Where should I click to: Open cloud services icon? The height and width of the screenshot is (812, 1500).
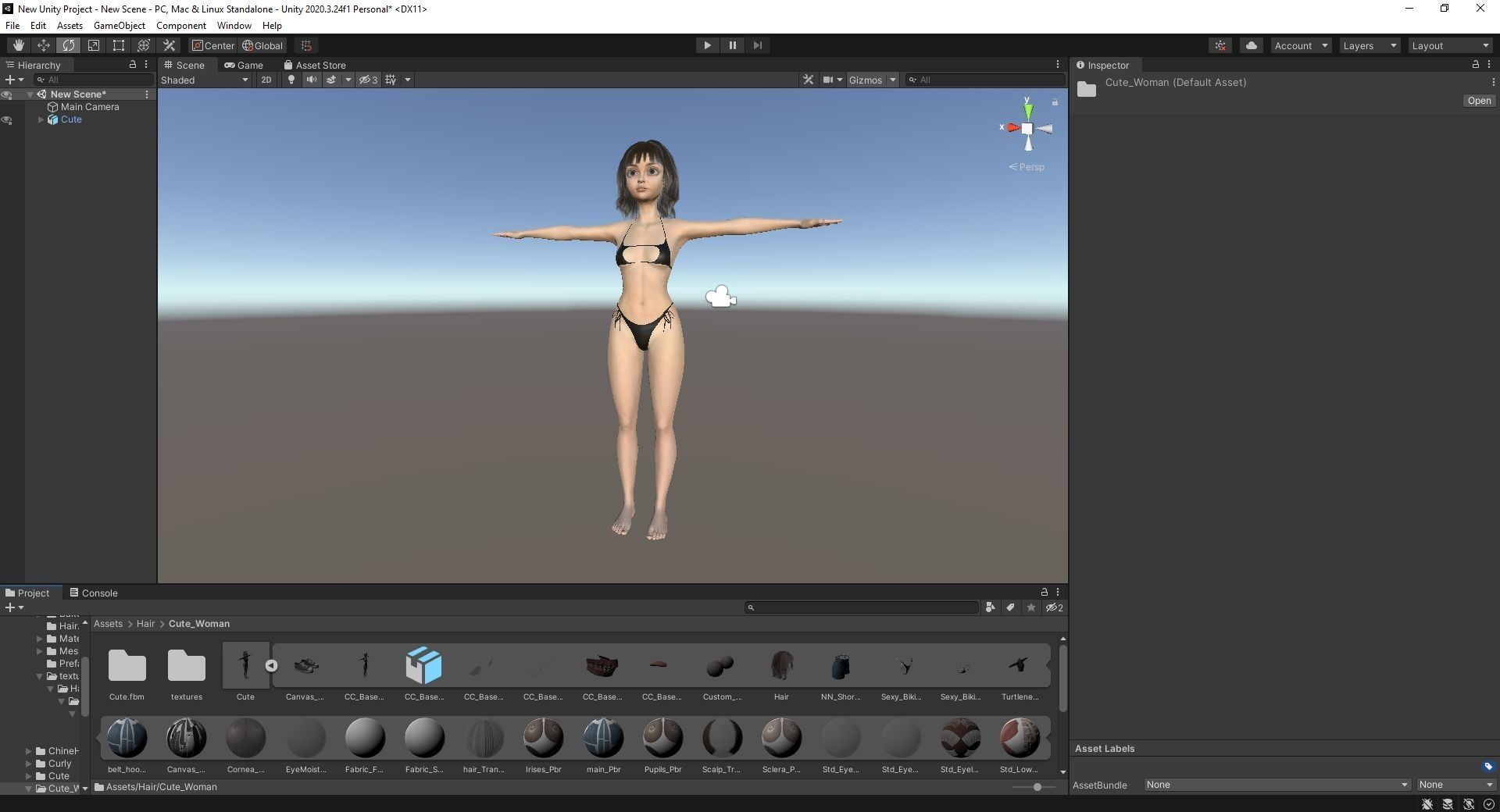tap(1251, 45)
